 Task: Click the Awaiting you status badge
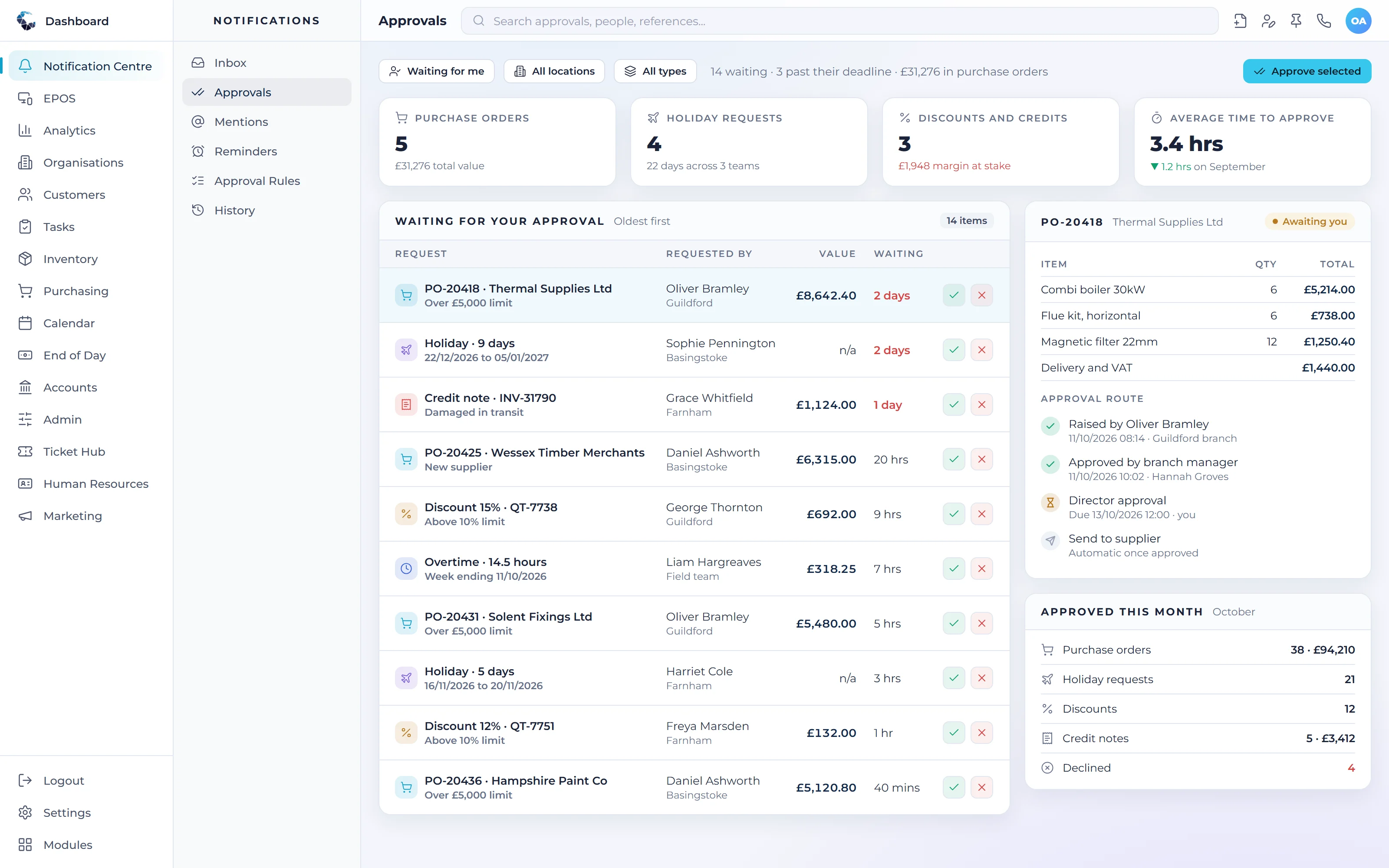tap(1309, 222)
